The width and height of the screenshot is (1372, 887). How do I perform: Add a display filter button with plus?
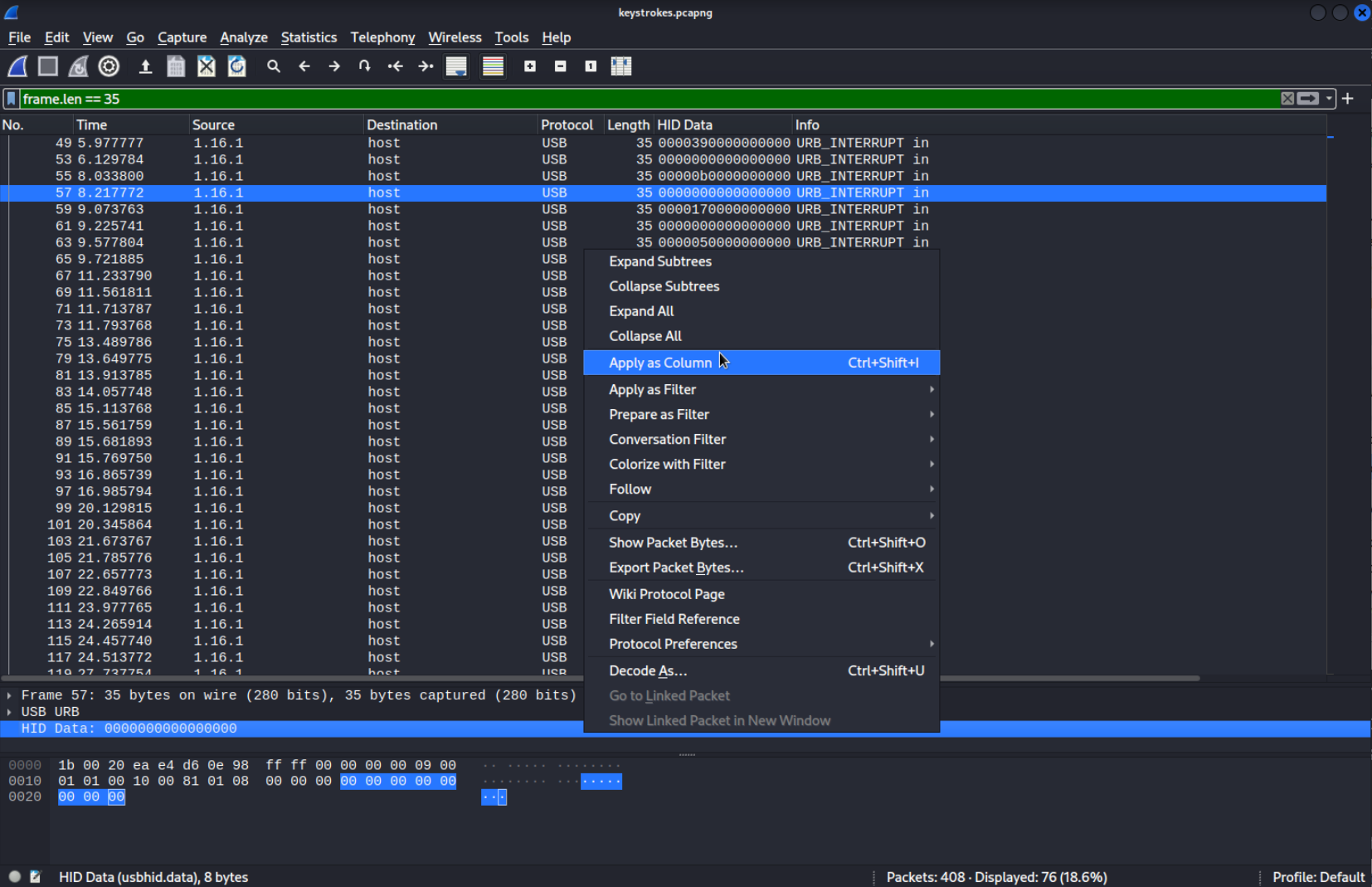1348,99
